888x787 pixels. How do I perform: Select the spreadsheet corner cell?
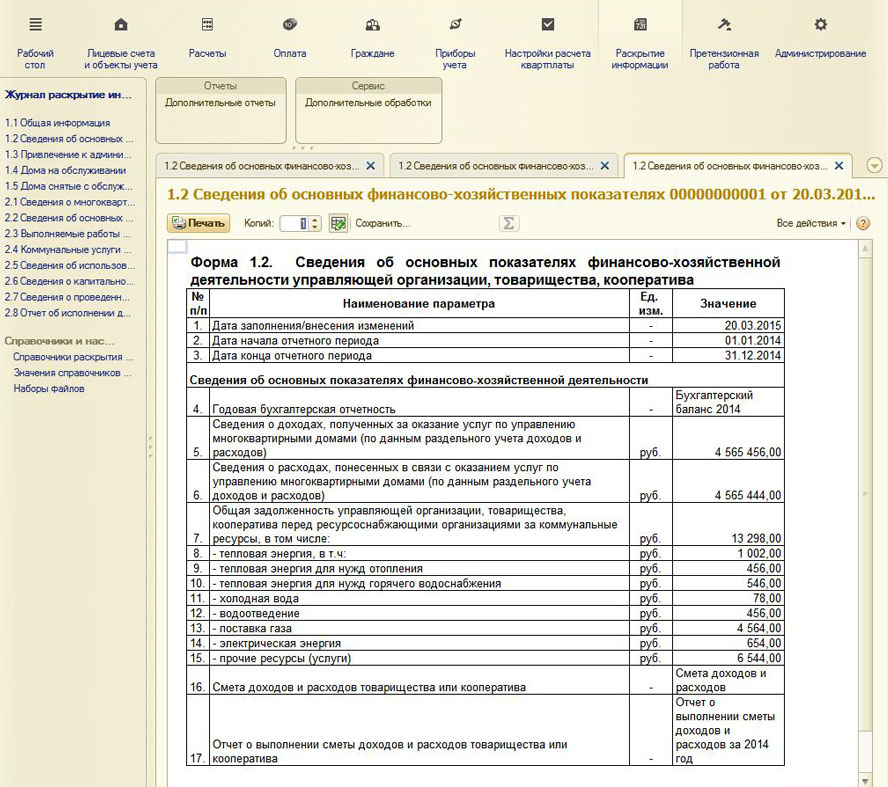coord(177,246)
